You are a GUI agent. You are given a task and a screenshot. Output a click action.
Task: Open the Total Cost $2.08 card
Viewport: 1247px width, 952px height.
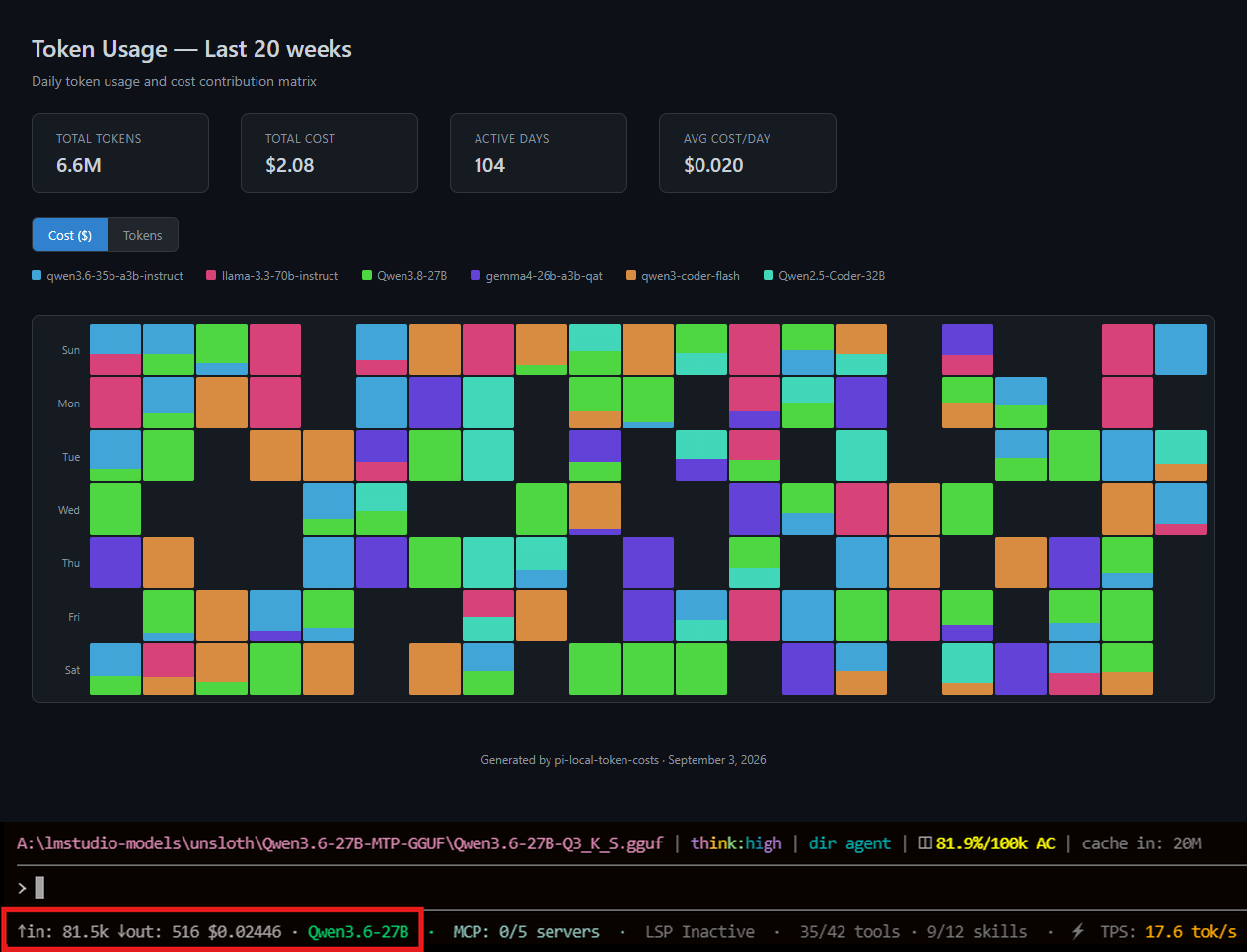pyautogui.click(x=330, y=153)
